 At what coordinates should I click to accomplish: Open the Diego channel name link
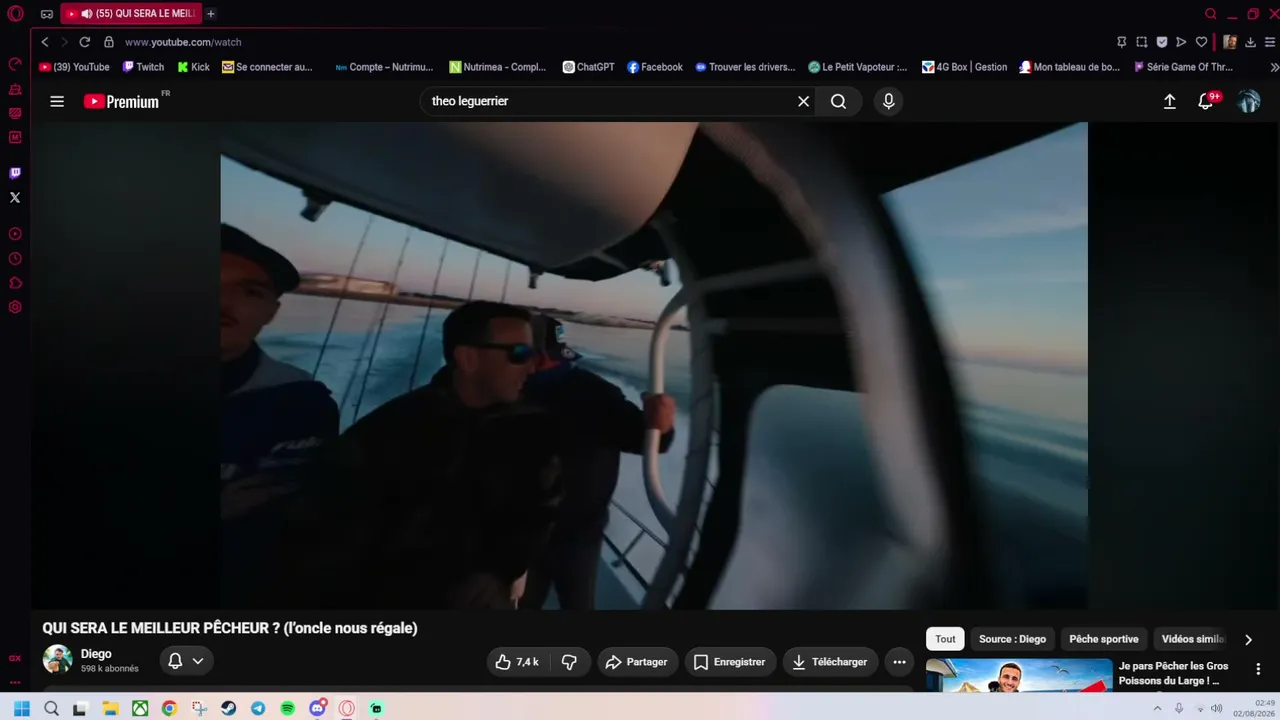[96, 654]
